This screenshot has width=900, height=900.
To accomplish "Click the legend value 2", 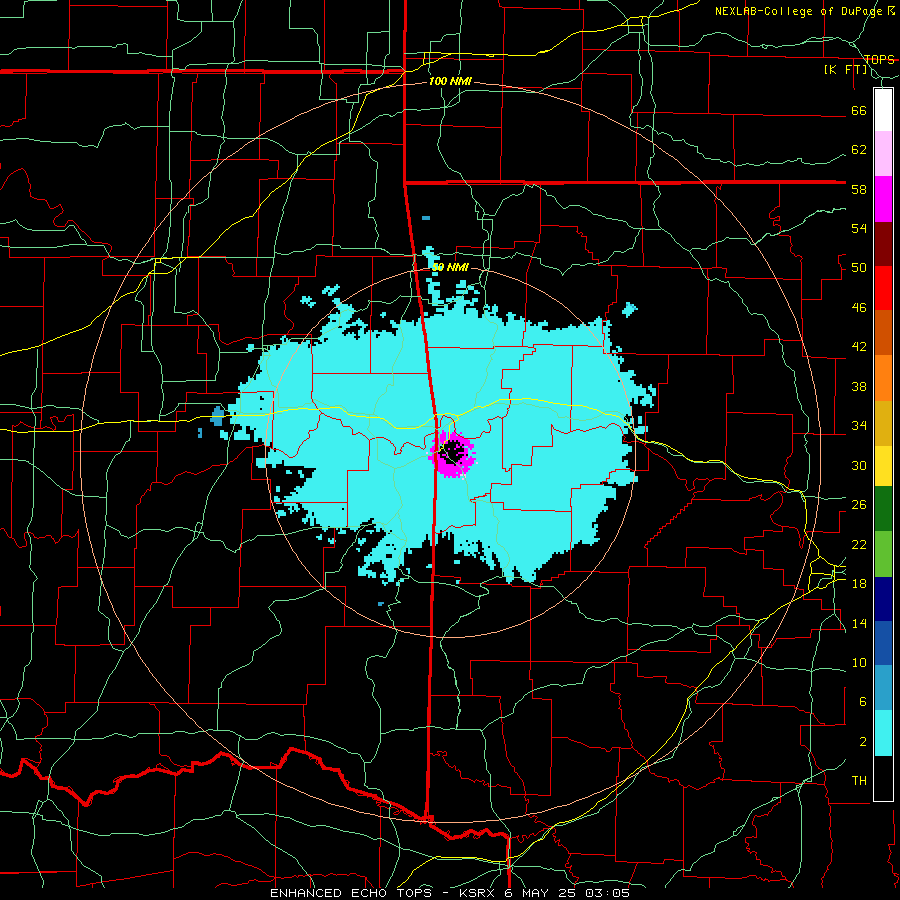I will point(862,742).
